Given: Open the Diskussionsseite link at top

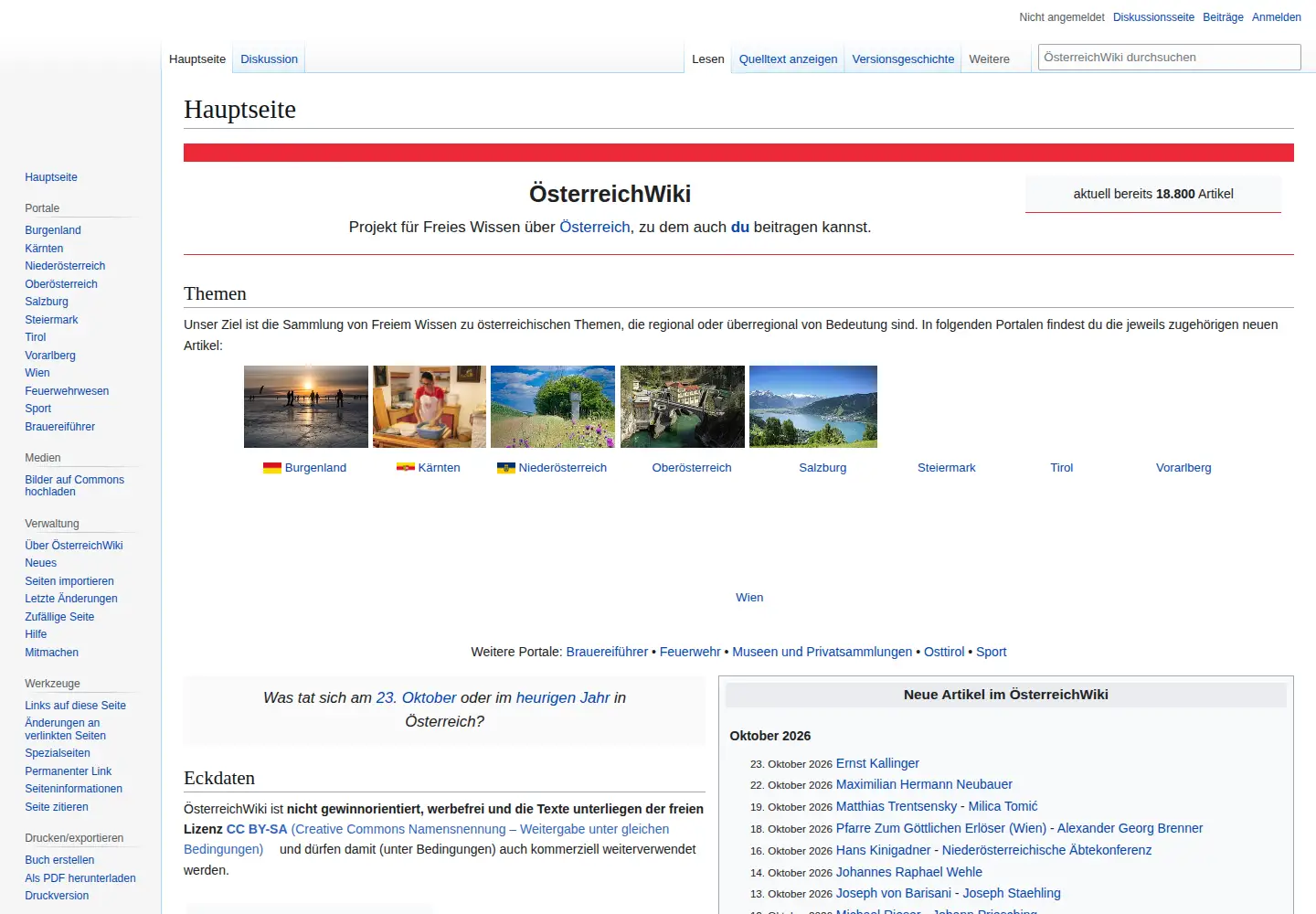Looking at the screenshot, I should [x=1153, y=17].
